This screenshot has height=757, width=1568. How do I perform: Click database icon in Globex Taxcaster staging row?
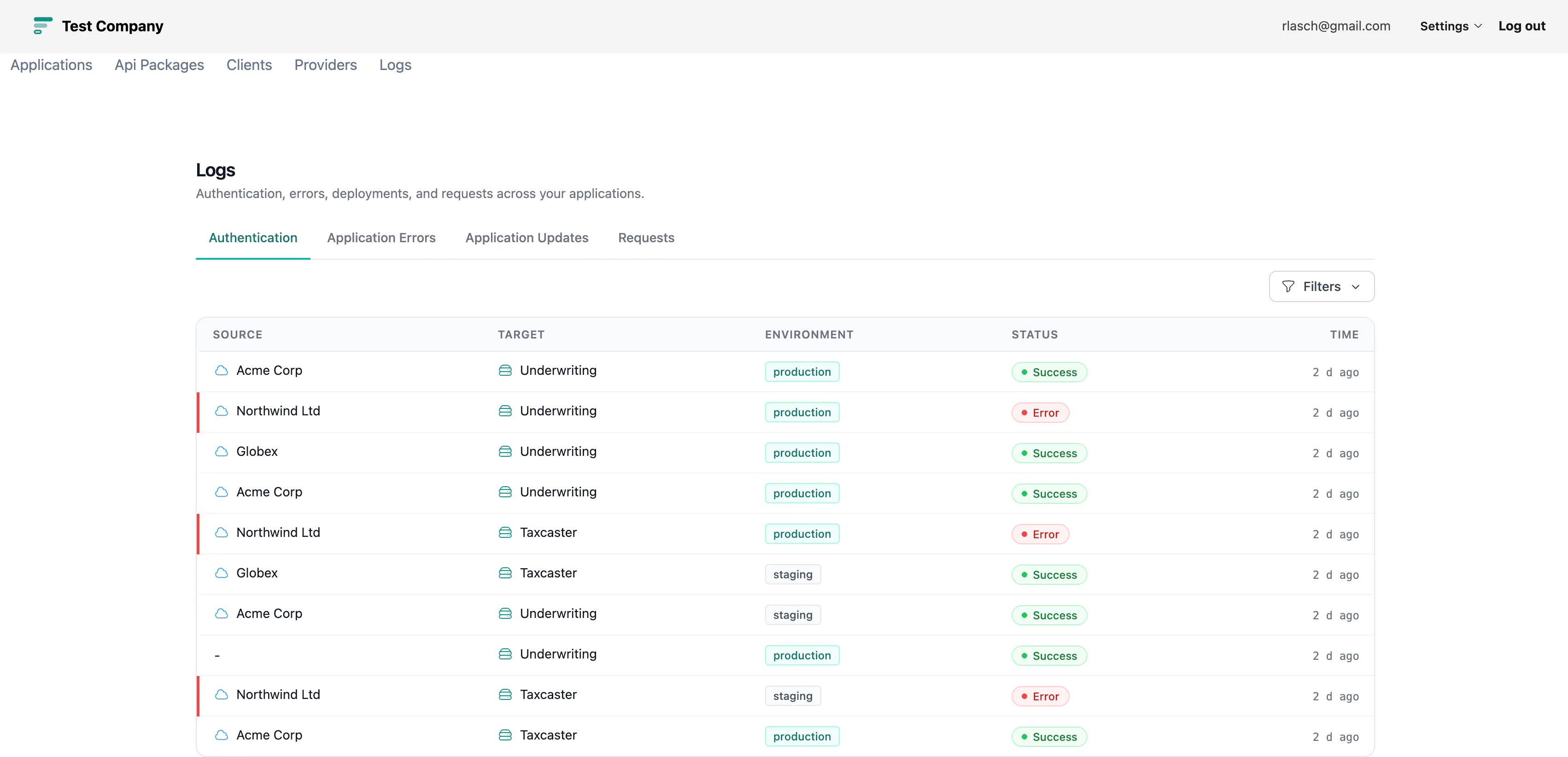point(505,573)
